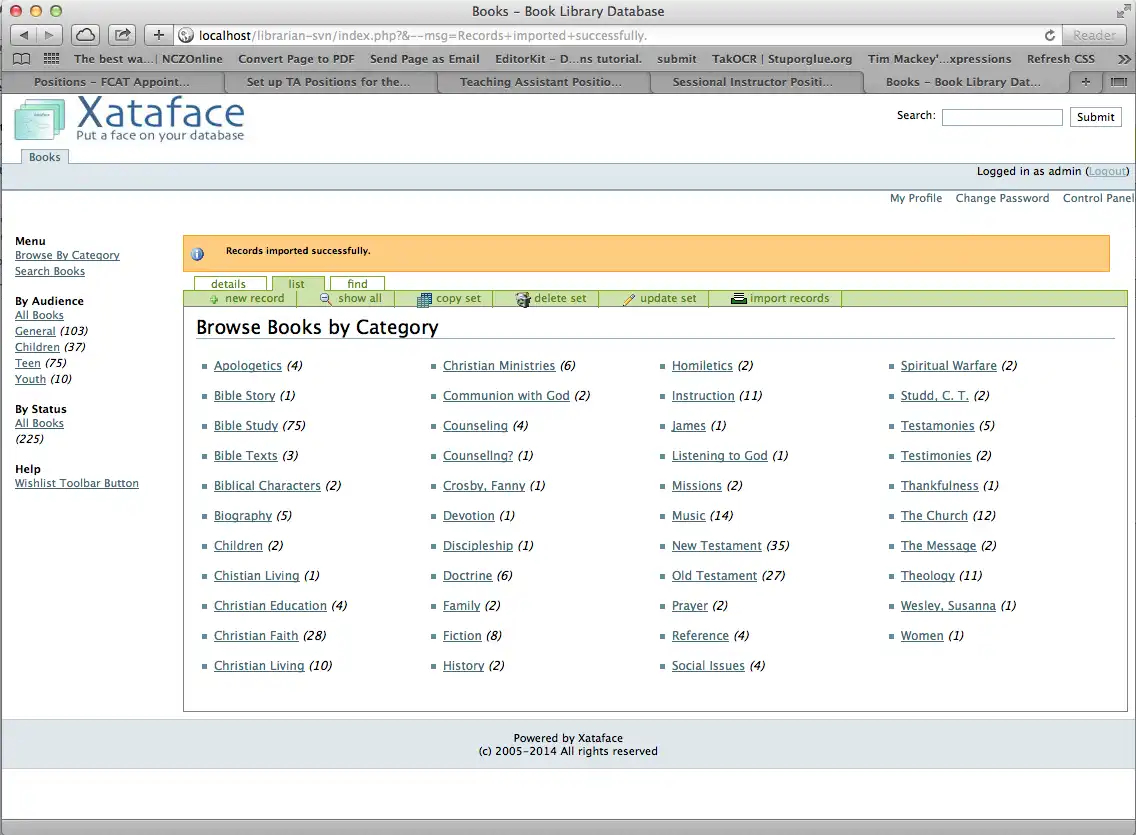Open the Theology category
Viewport: 1136px width, 835px height.
pyautogui.click(x=927, y=576)
